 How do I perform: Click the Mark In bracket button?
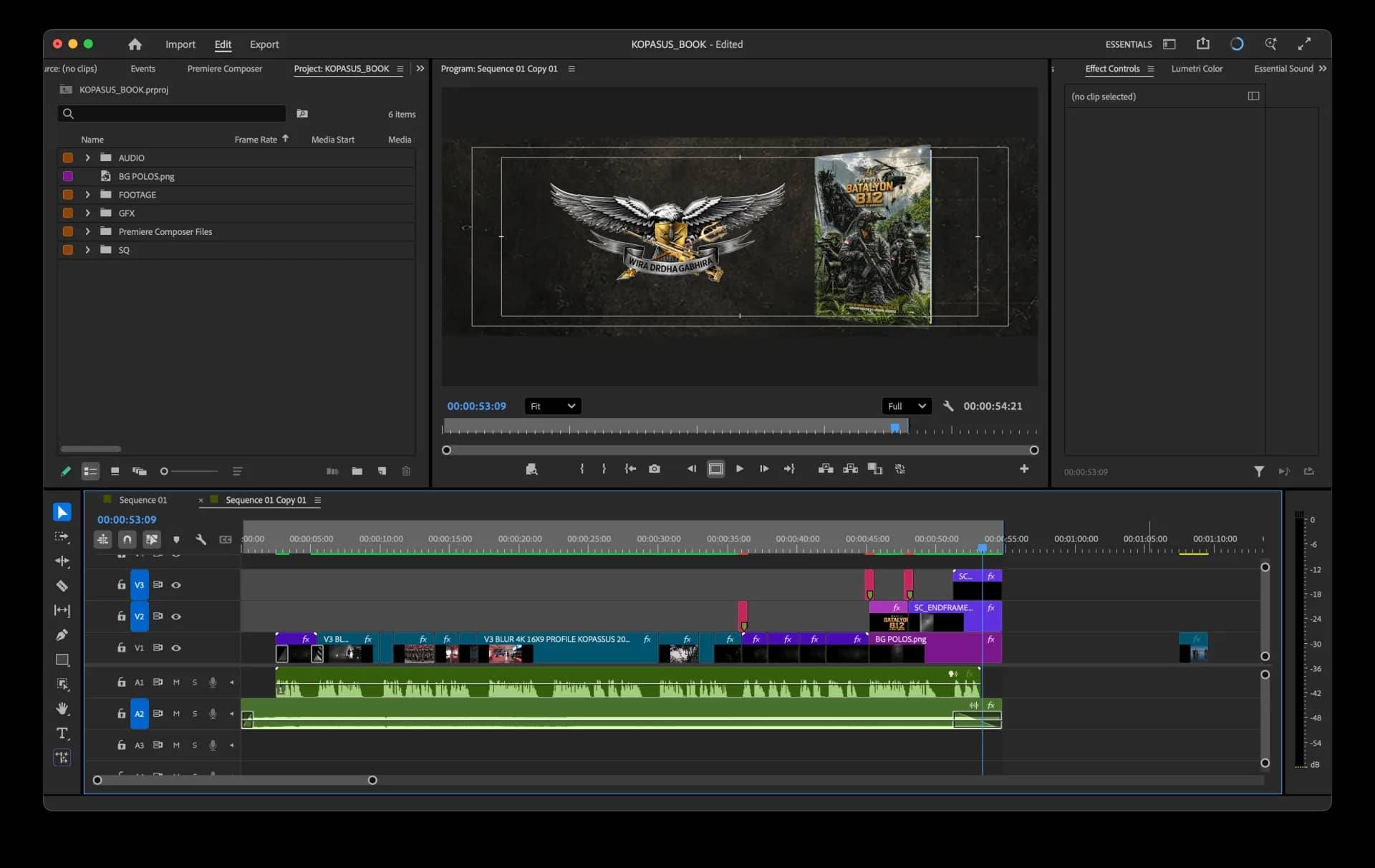coord(582,469)
